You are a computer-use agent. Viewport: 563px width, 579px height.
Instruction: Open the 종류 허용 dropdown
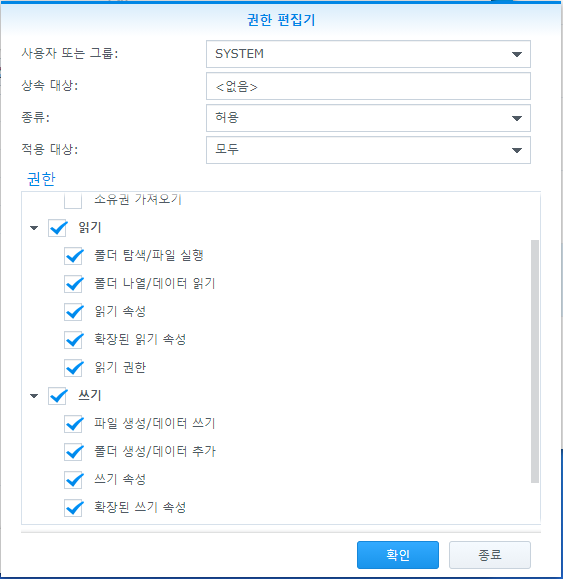[x=368, y=118]
